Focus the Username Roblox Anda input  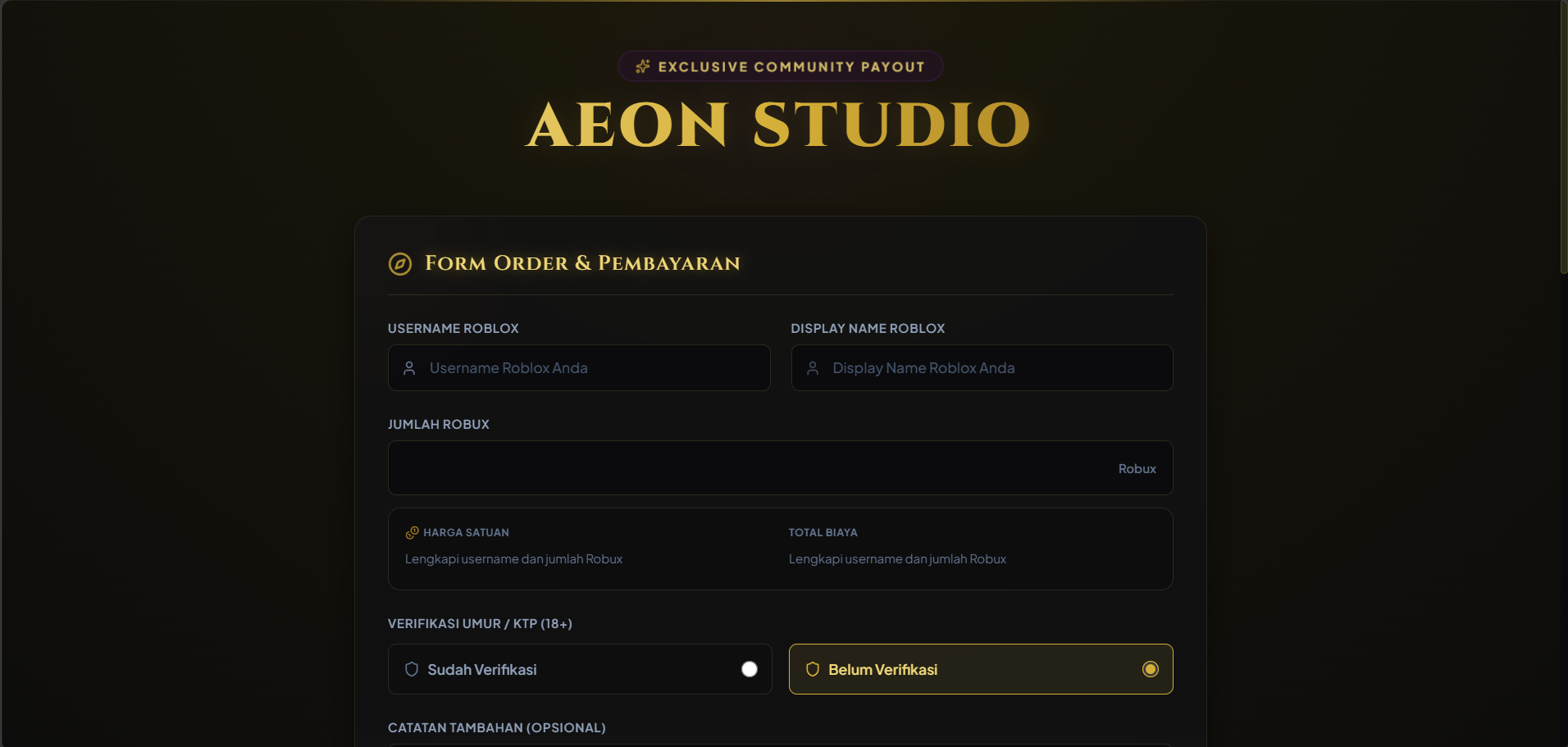click(x=579, y=368)
